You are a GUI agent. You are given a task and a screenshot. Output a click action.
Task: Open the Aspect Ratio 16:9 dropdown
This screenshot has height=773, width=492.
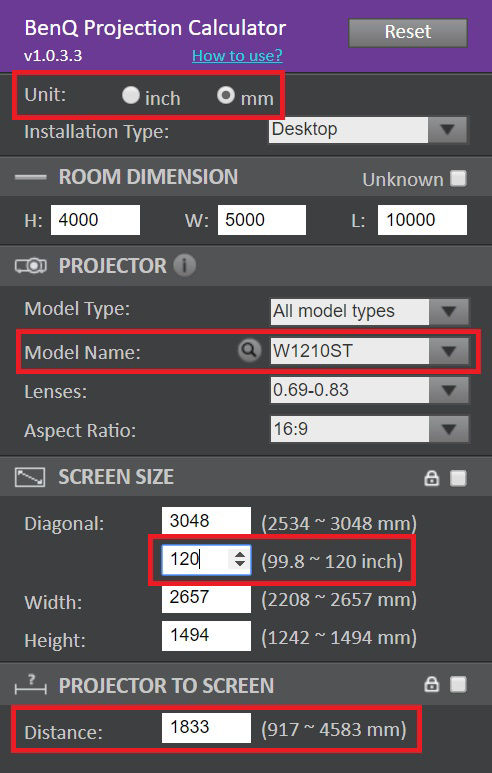click(x=369, y=429)
